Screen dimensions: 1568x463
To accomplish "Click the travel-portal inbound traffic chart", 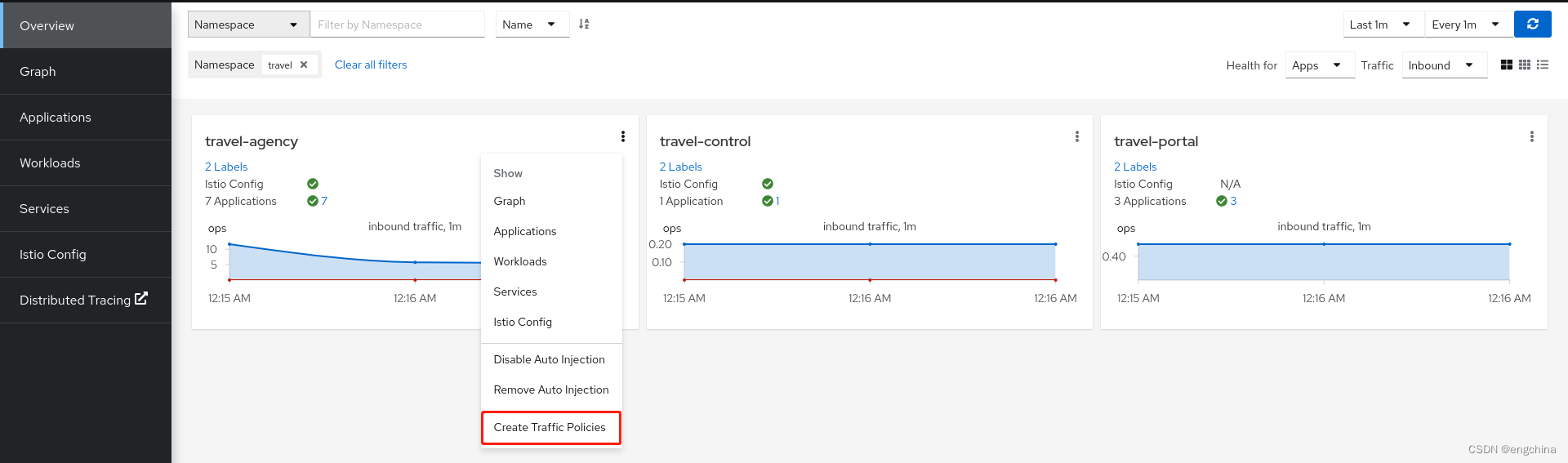I will click(x=1324, y=262).
